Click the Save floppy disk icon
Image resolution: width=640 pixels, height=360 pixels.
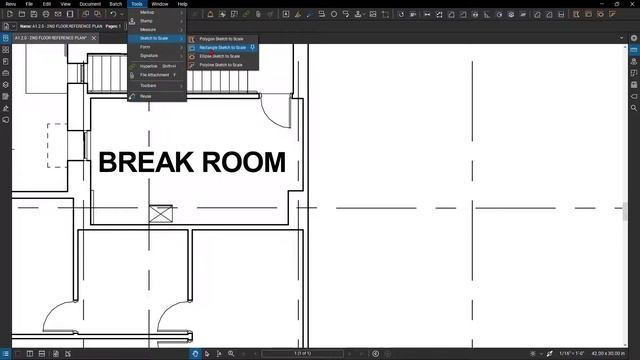click(34, 14)
